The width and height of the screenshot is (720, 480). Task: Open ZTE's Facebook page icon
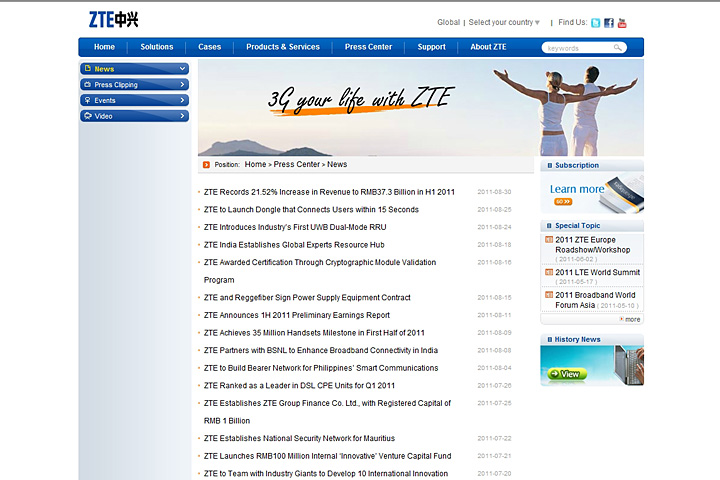coord(609,23)
